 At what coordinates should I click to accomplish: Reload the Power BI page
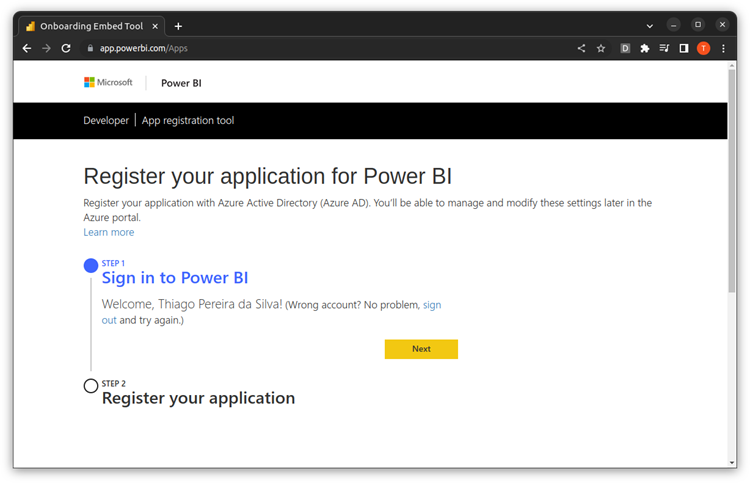point(66,48)
